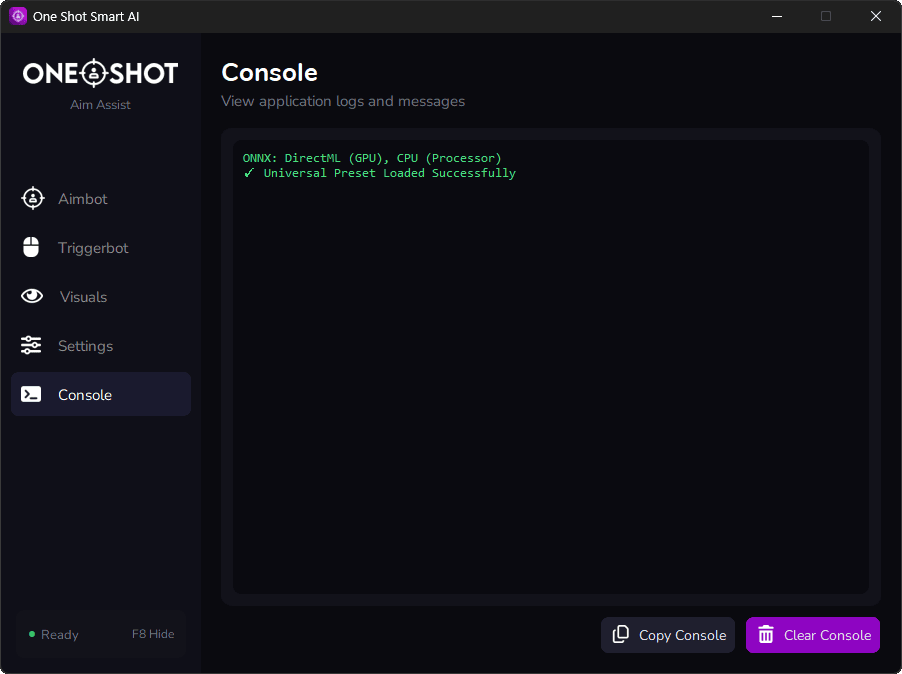Click the copy icon beside Copy Console
This screenshot has height=674, width=902.
pos(621,635)
